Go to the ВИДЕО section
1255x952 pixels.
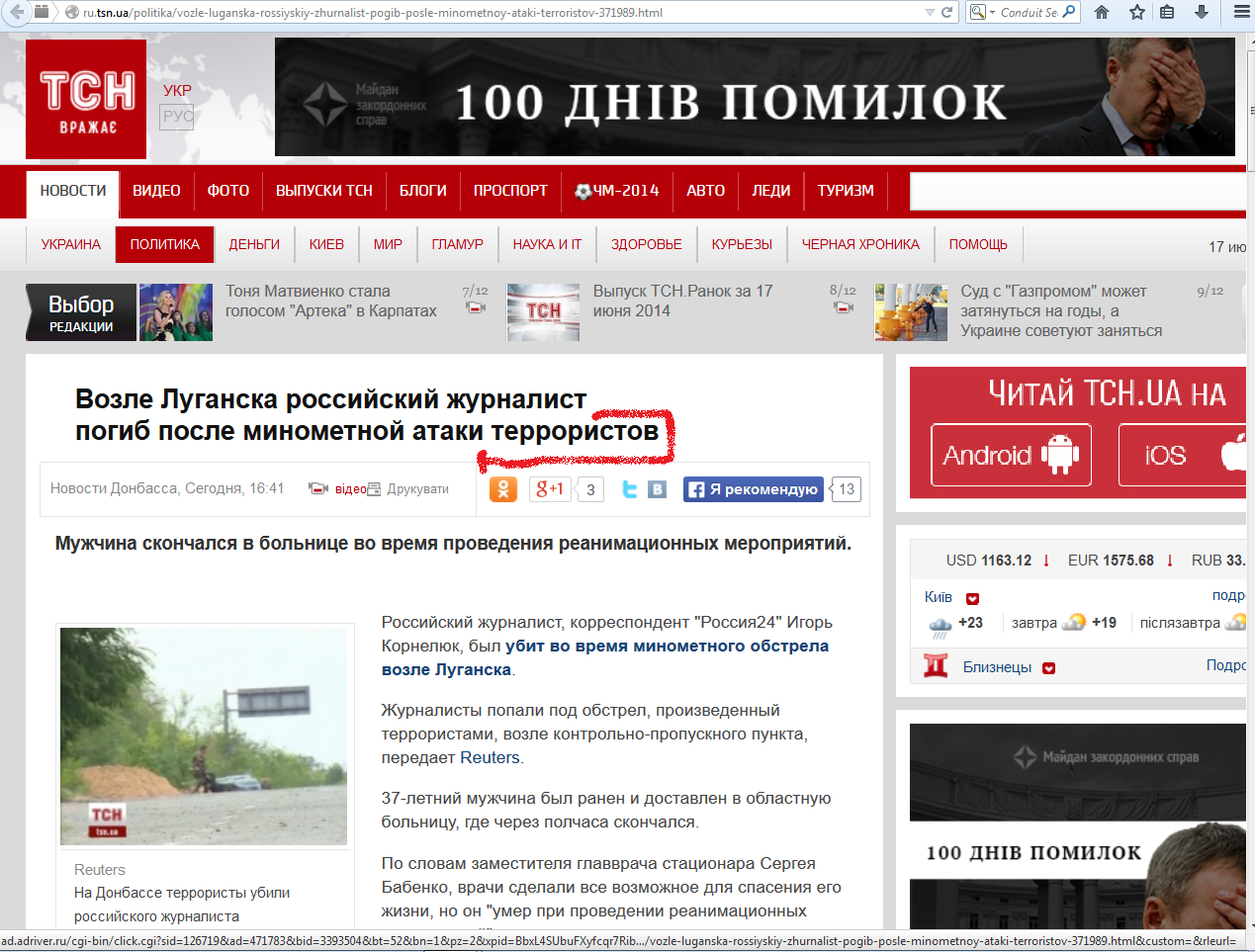click(x=156, y=191)
